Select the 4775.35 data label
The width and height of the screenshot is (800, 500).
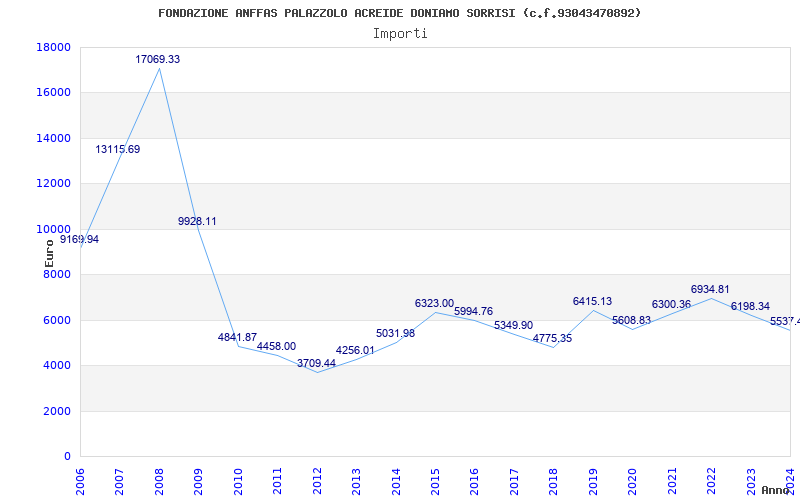point(553,338)
